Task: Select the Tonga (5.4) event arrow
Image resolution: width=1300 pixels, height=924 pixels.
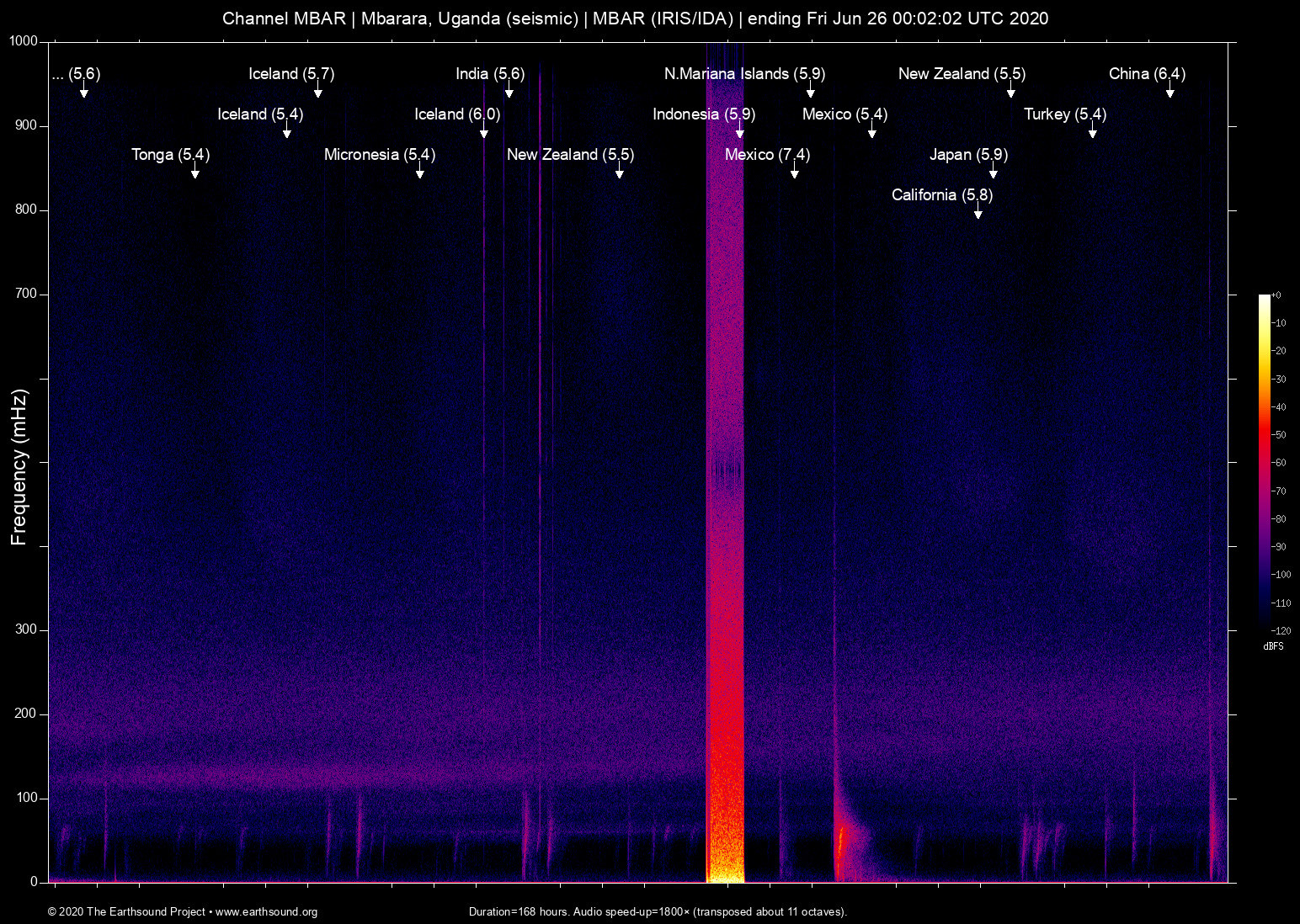Action: pos(194,175)
